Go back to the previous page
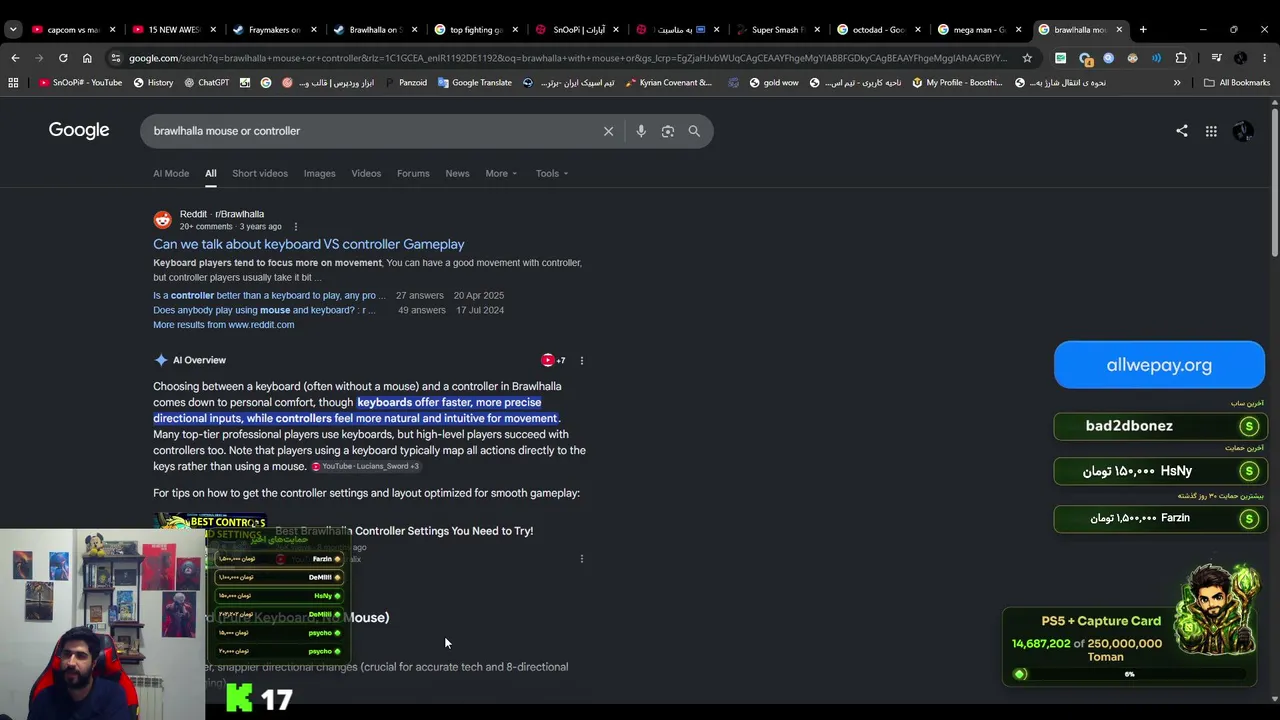 [x=15, y=58]
